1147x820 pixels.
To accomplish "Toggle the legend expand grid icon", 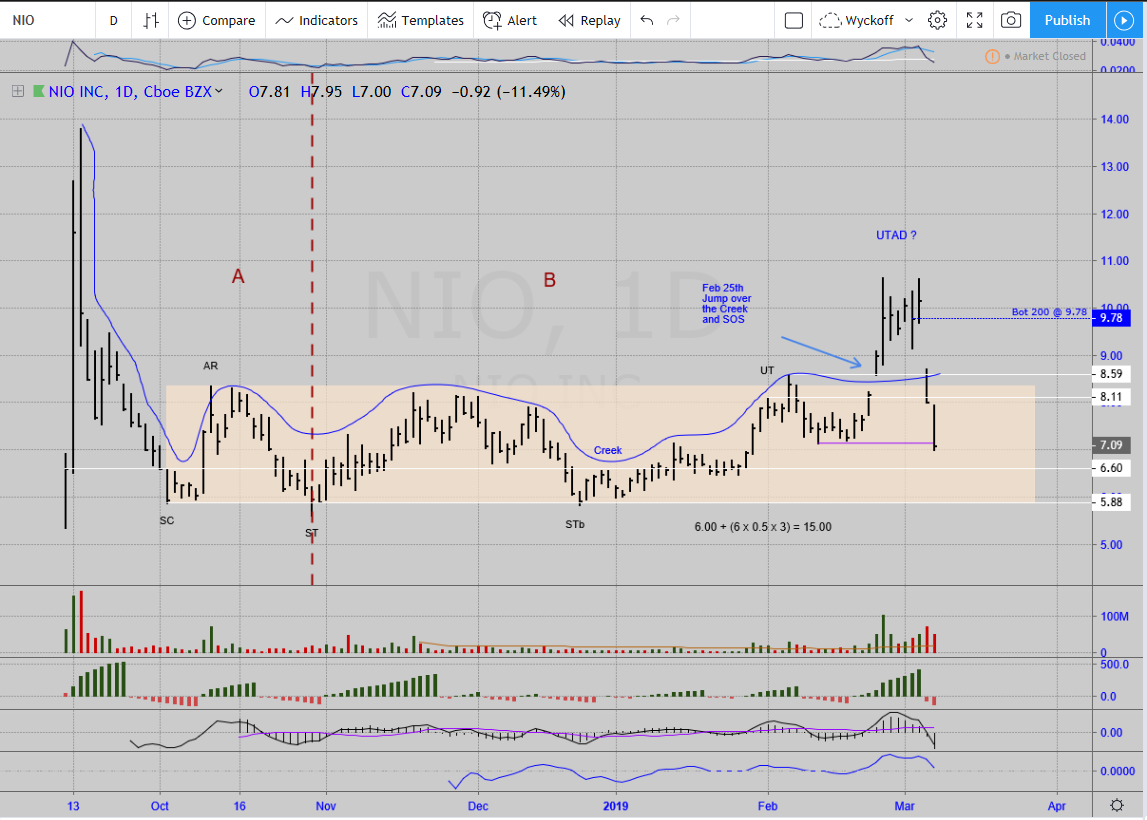I will pos(18,91).
